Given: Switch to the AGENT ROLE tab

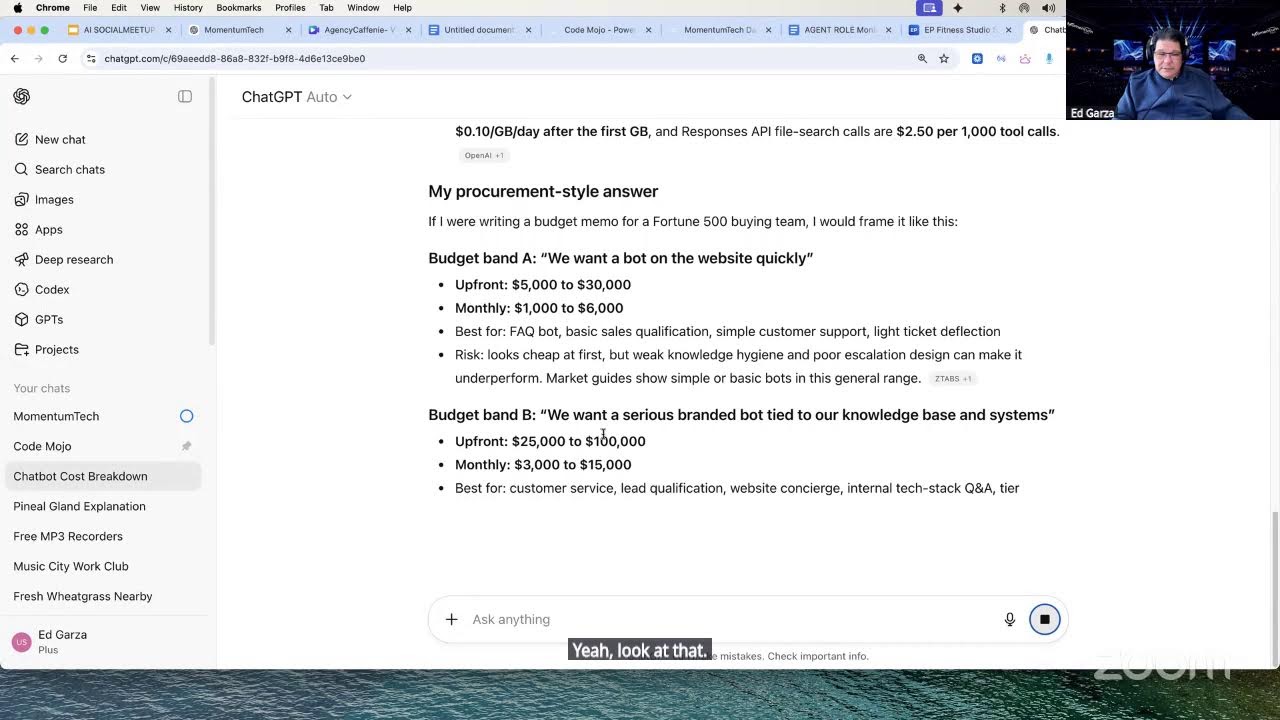Looking at the screenshot, I should (x=838, y=30).
